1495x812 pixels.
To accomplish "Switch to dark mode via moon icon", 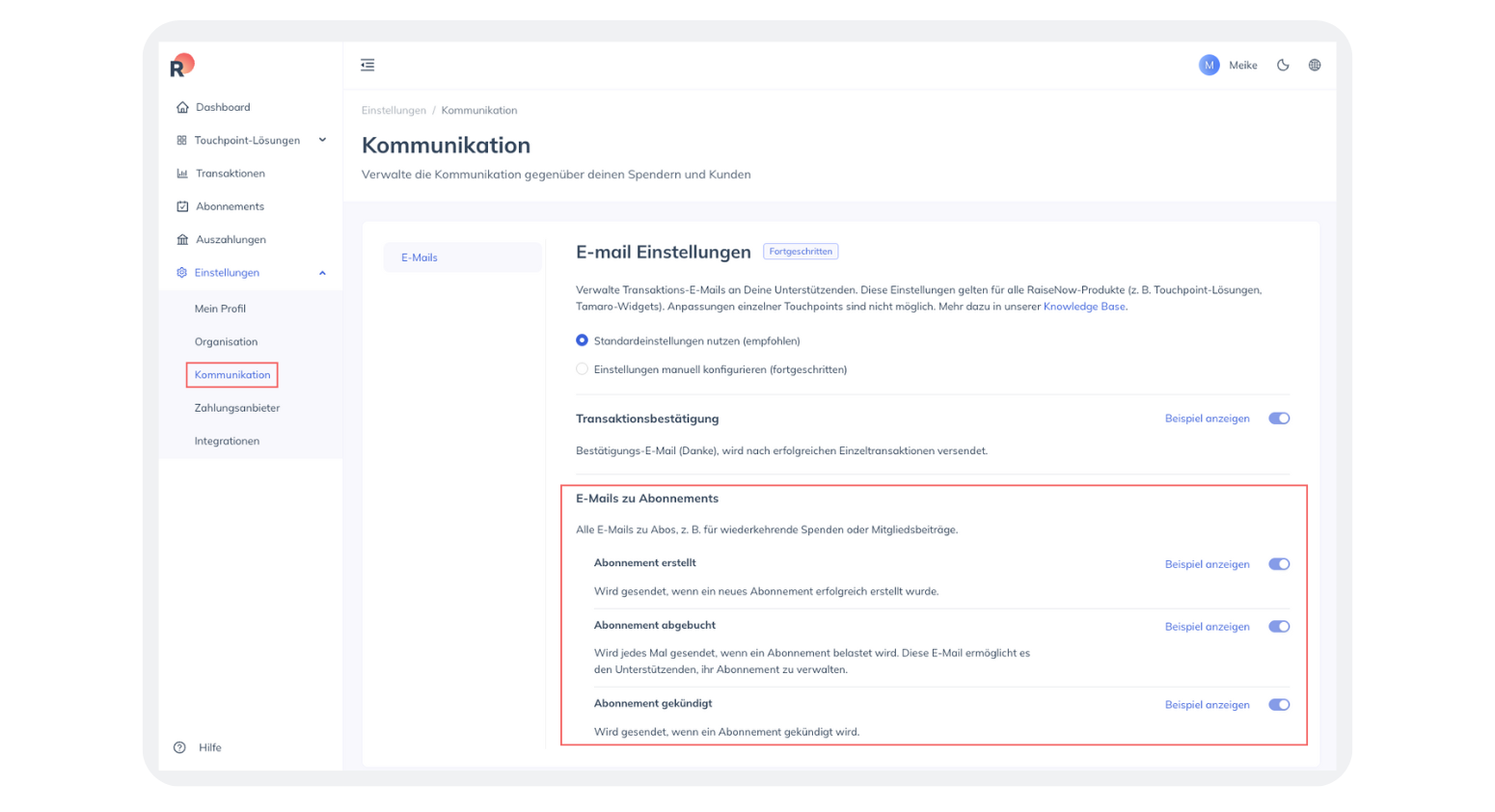I will [1283, 65].
